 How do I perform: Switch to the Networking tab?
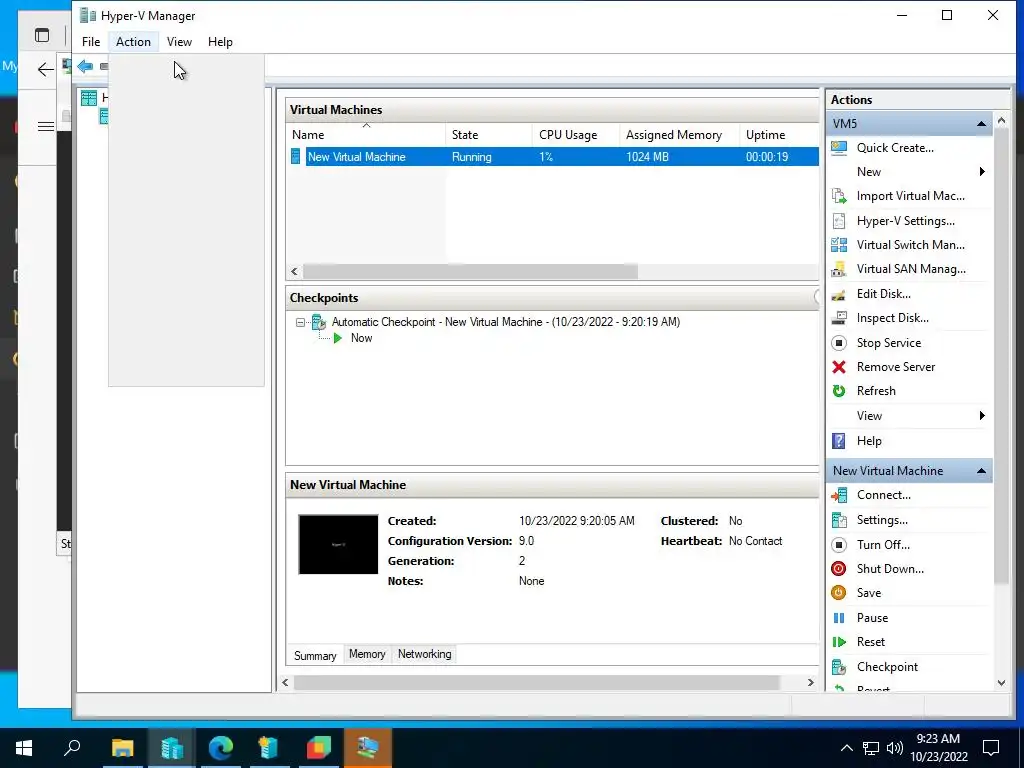coord(424,654)
